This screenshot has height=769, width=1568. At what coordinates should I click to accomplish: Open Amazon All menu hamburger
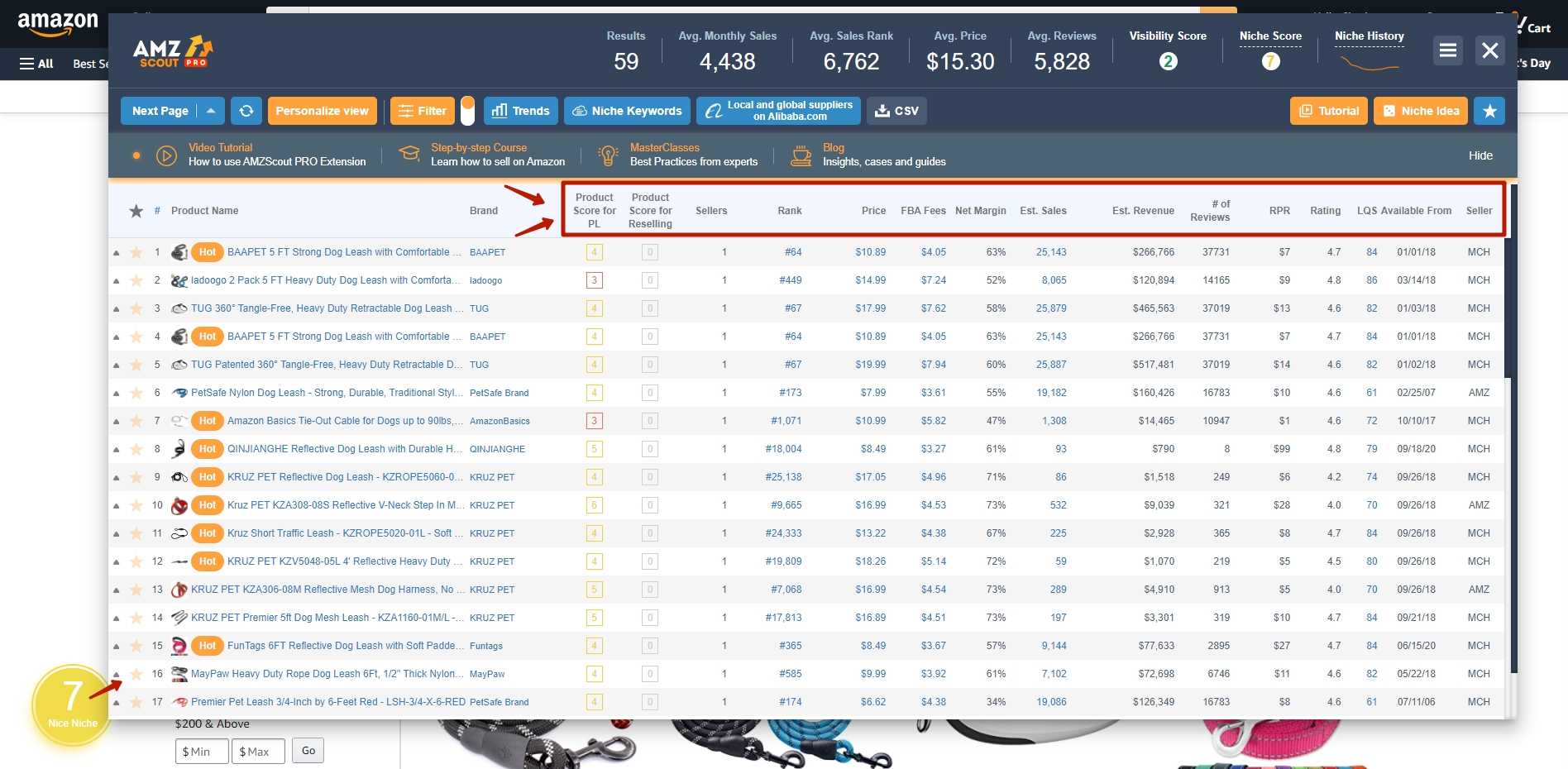click(x=36, y=64)
